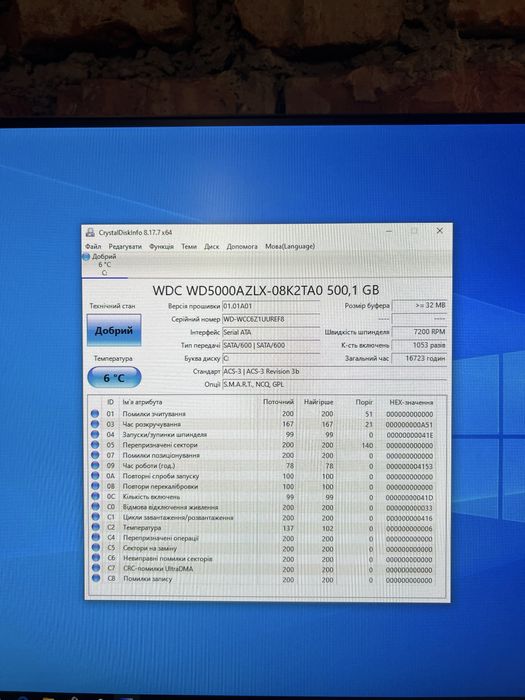
Task: Click status dot for 04 Запуски/зупинки шпинделя
Action: click(x=95, y=434)
